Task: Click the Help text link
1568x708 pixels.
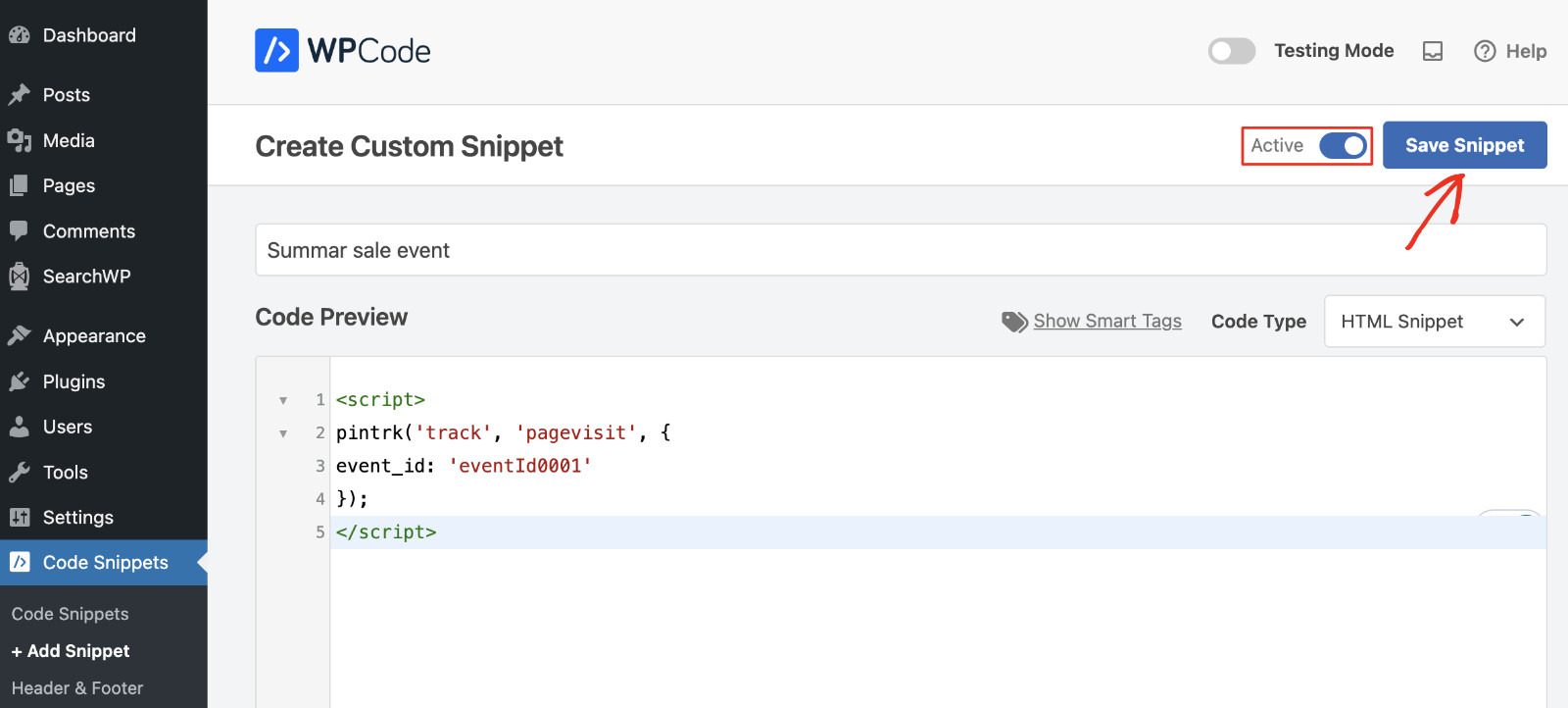Action: tap(1526, 51)
